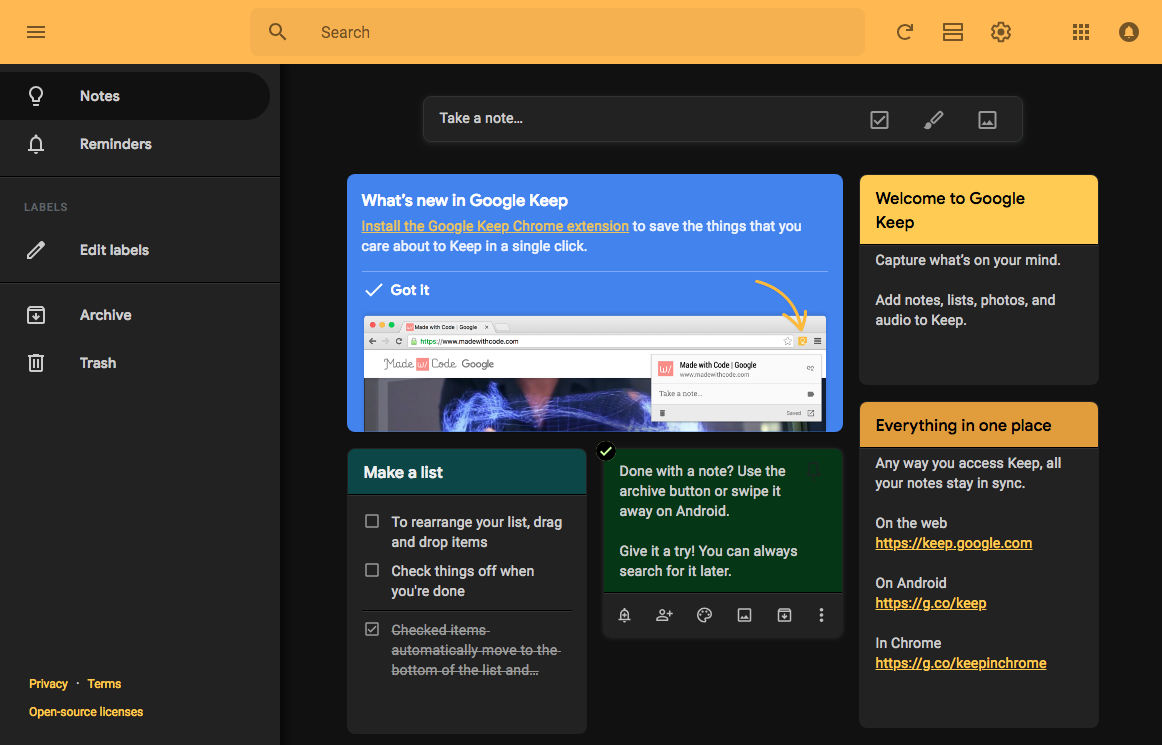Click the Search input field
Screen dimensions: 1162x745
557,32
